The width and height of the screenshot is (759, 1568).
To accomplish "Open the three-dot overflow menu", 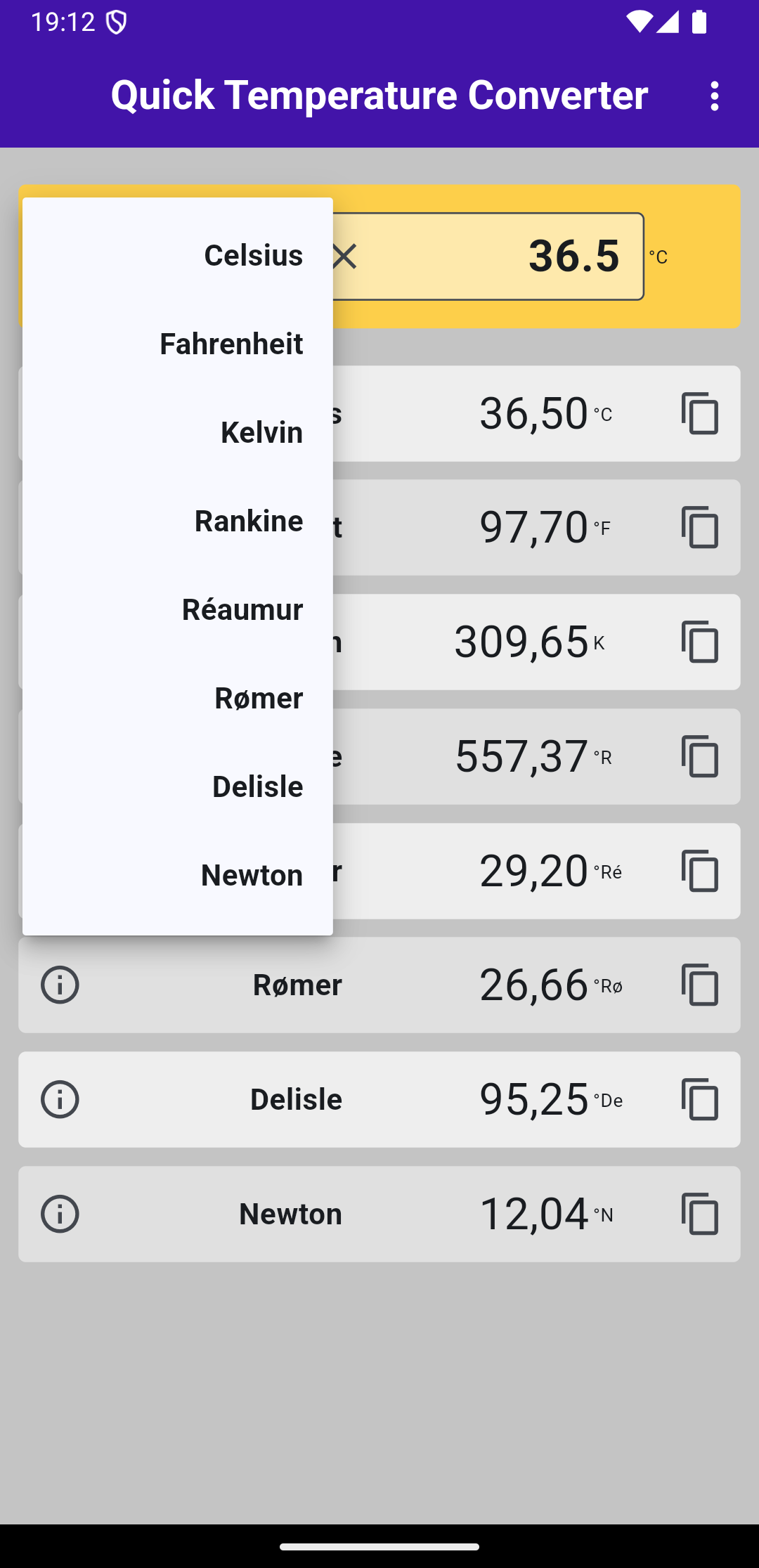I will (715, 96).
